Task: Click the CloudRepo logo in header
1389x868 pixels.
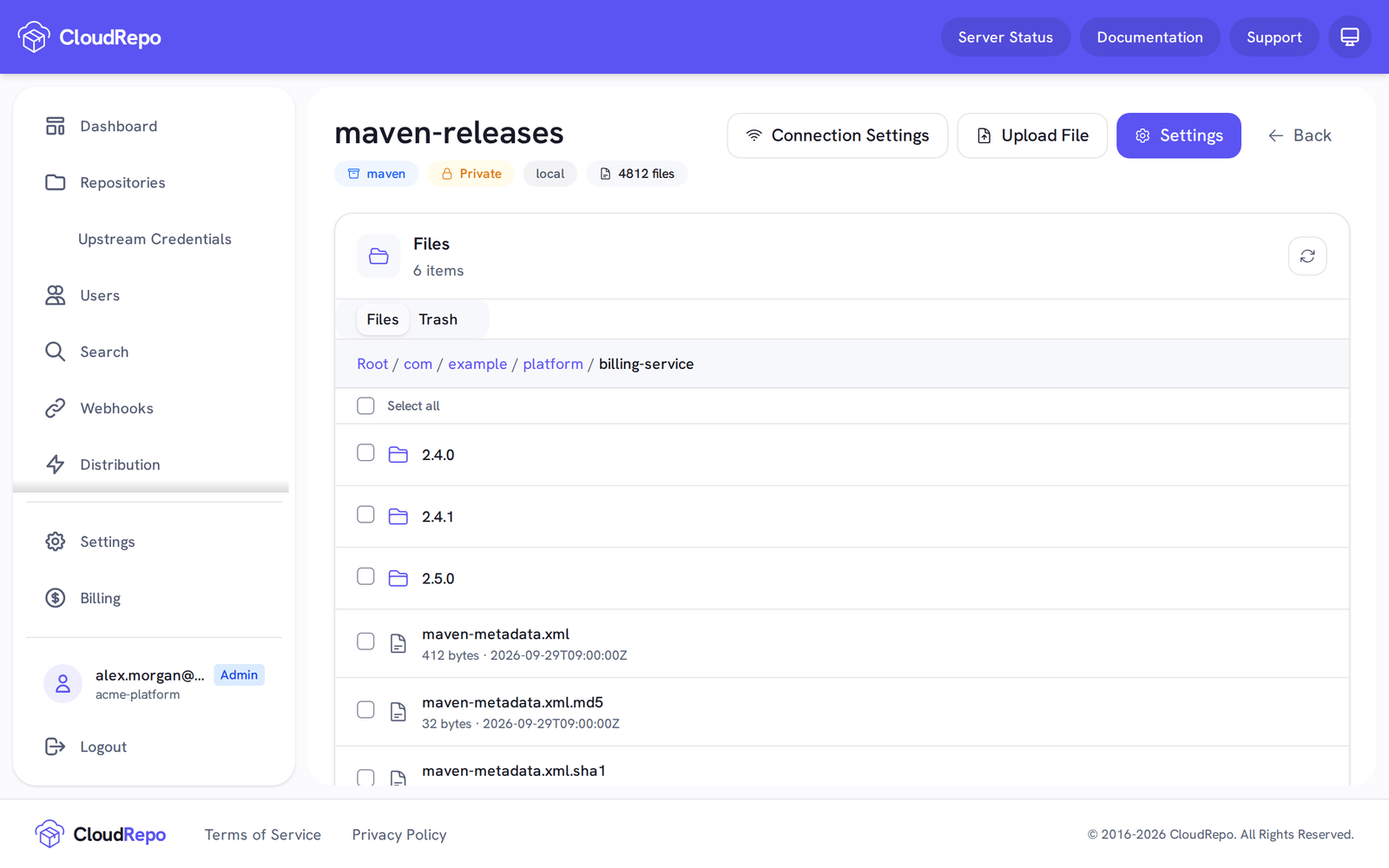Action: coord(89,37)
